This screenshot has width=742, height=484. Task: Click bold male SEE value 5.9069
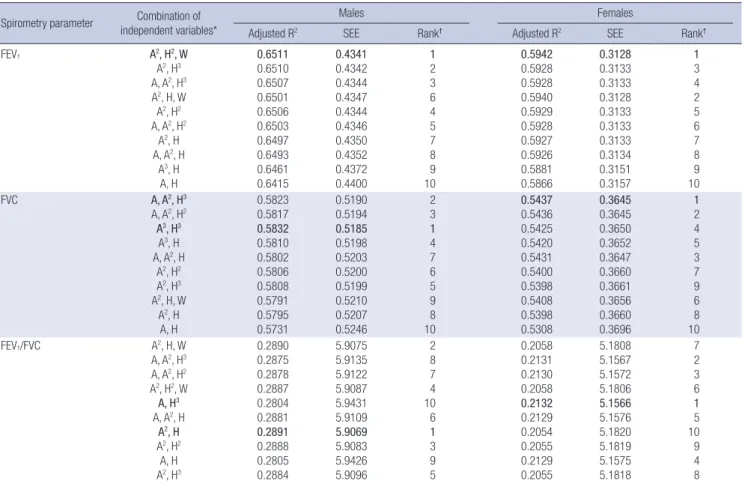pyautogui.click(x=351, y=432)
